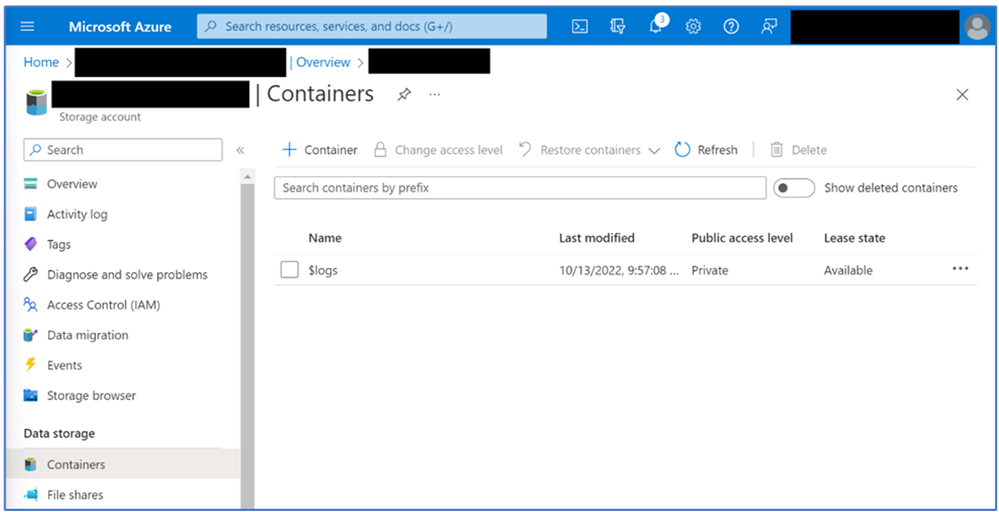Open Events in the left menu
Image resolution: width=999 pixels, height=512 pixels.
64,366
